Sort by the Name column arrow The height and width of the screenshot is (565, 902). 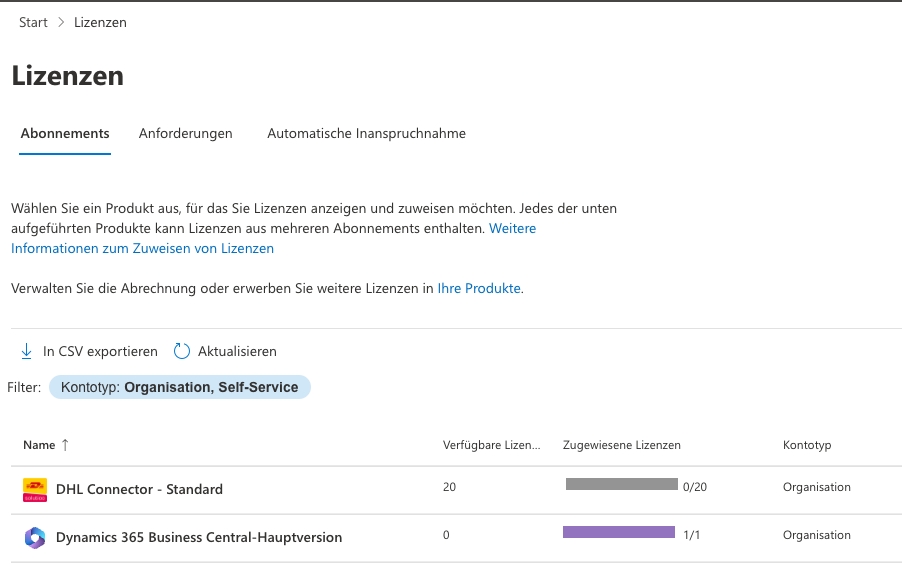(x=65, y=445)
